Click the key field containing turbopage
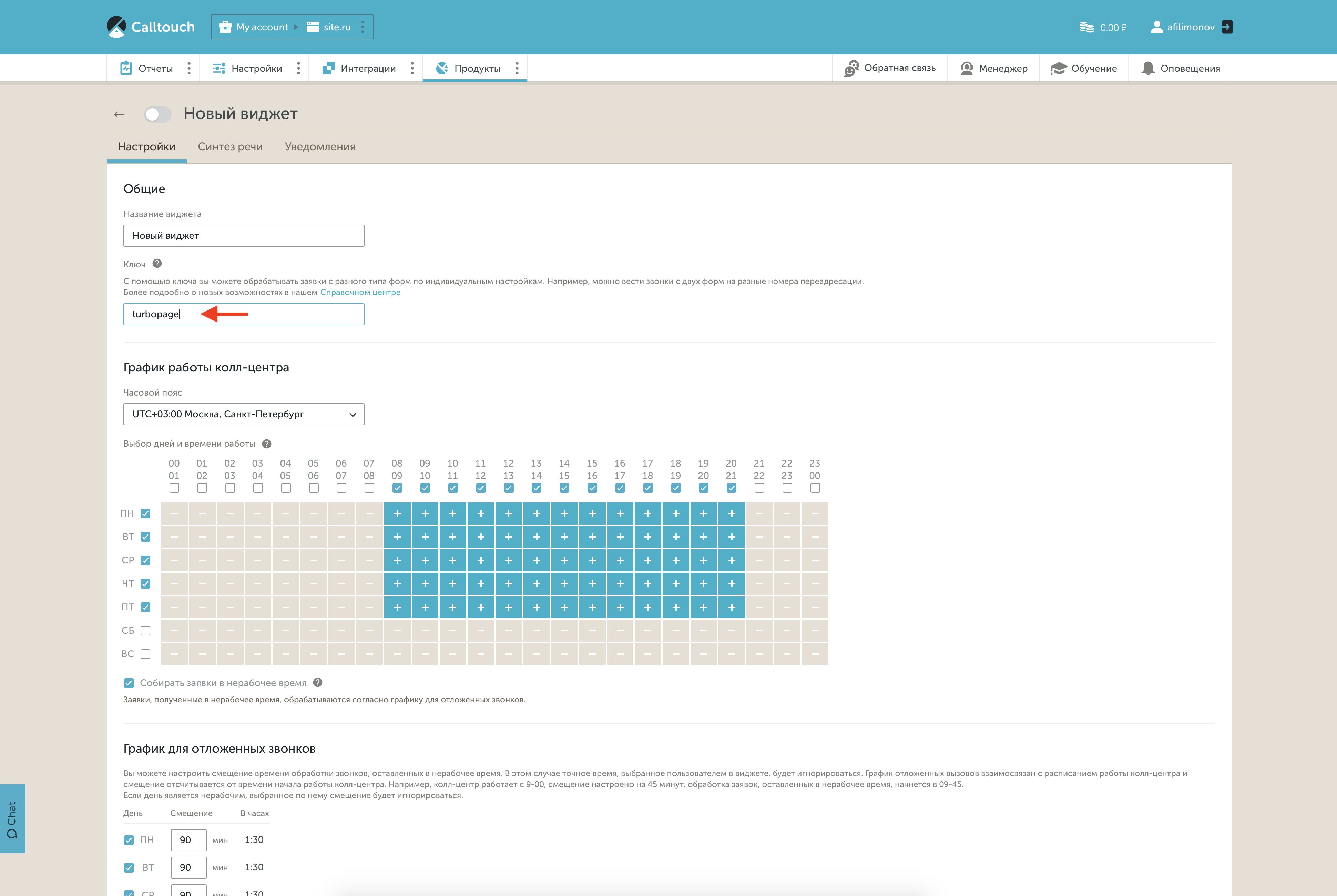Viewport: 1337px width, 896px height. pos(244,314)
